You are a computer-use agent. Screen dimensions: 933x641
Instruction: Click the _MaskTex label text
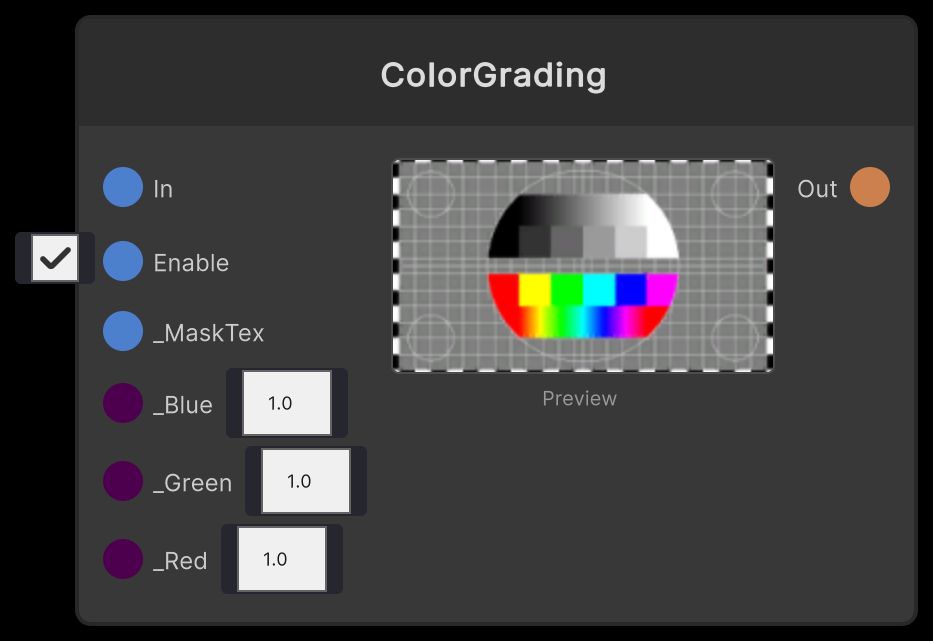coord(208,332)
